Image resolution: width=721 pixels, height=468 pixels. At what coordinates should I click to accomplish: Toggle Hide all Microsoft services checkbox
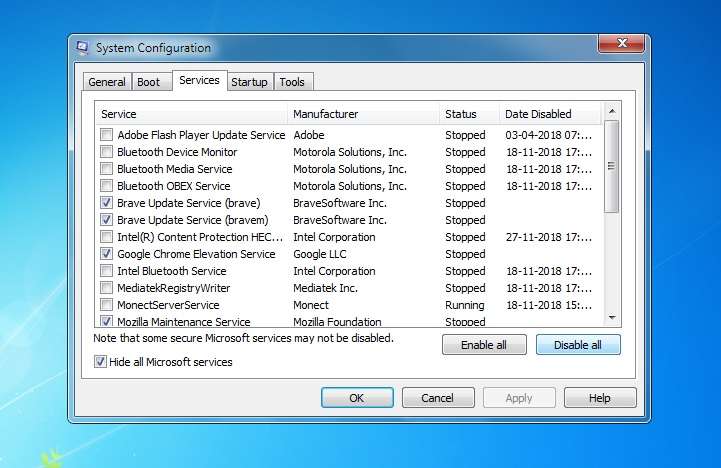tap(100, 362)
